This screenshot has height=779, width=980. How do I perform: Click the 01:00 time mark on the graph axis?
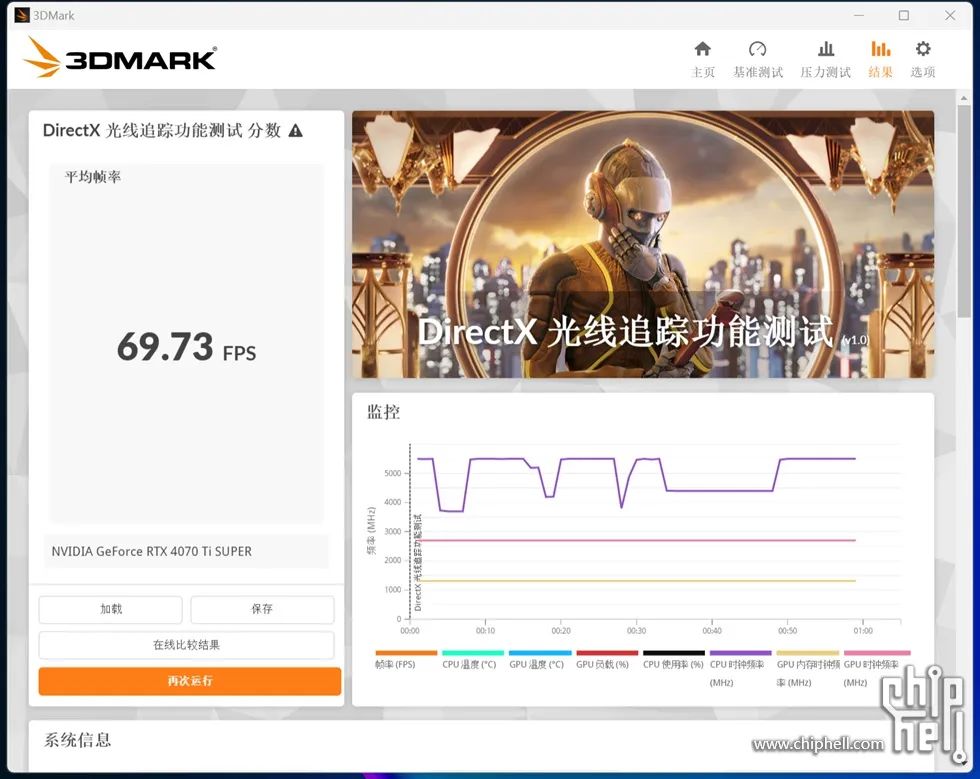click(x=863, y=631)
